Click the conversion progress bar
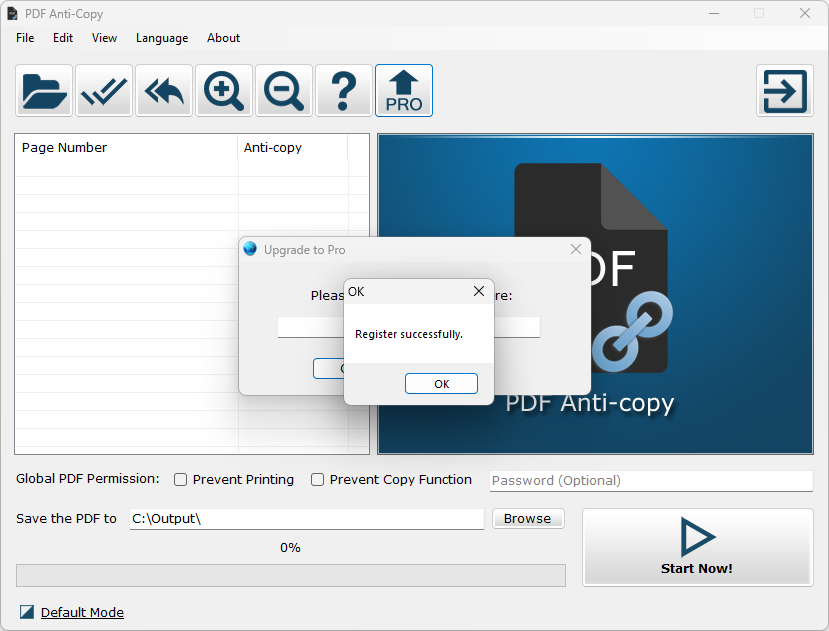The image size is (829, 631). pyautogui.click(x=291, y=575)
